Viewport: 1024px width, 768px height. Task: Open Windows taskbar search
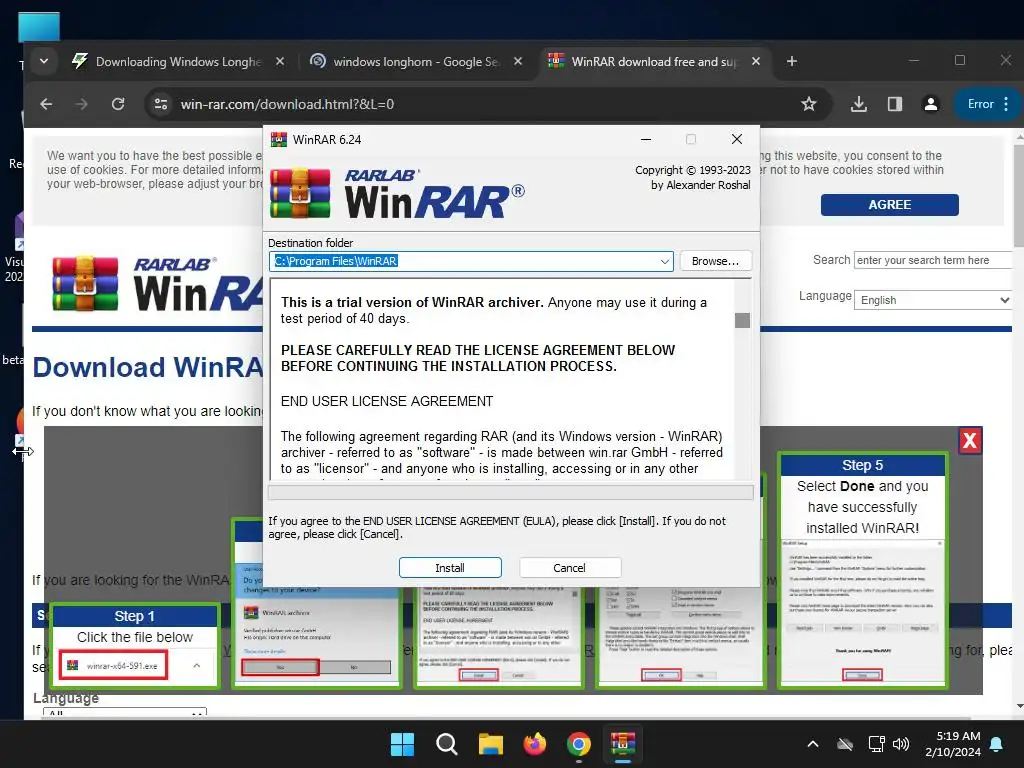click(447, 744)
